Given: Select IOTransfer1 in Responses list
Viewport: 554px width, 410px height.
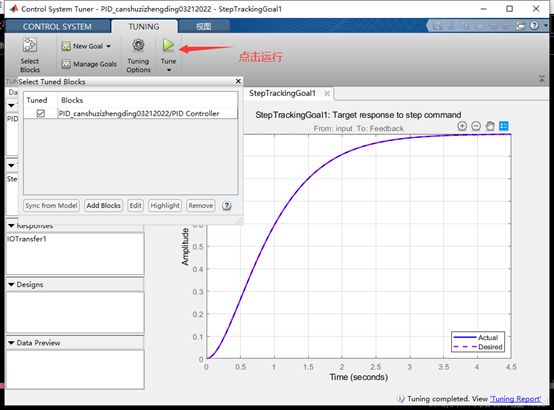Looking at the screenshot, I should coord(27,239).
